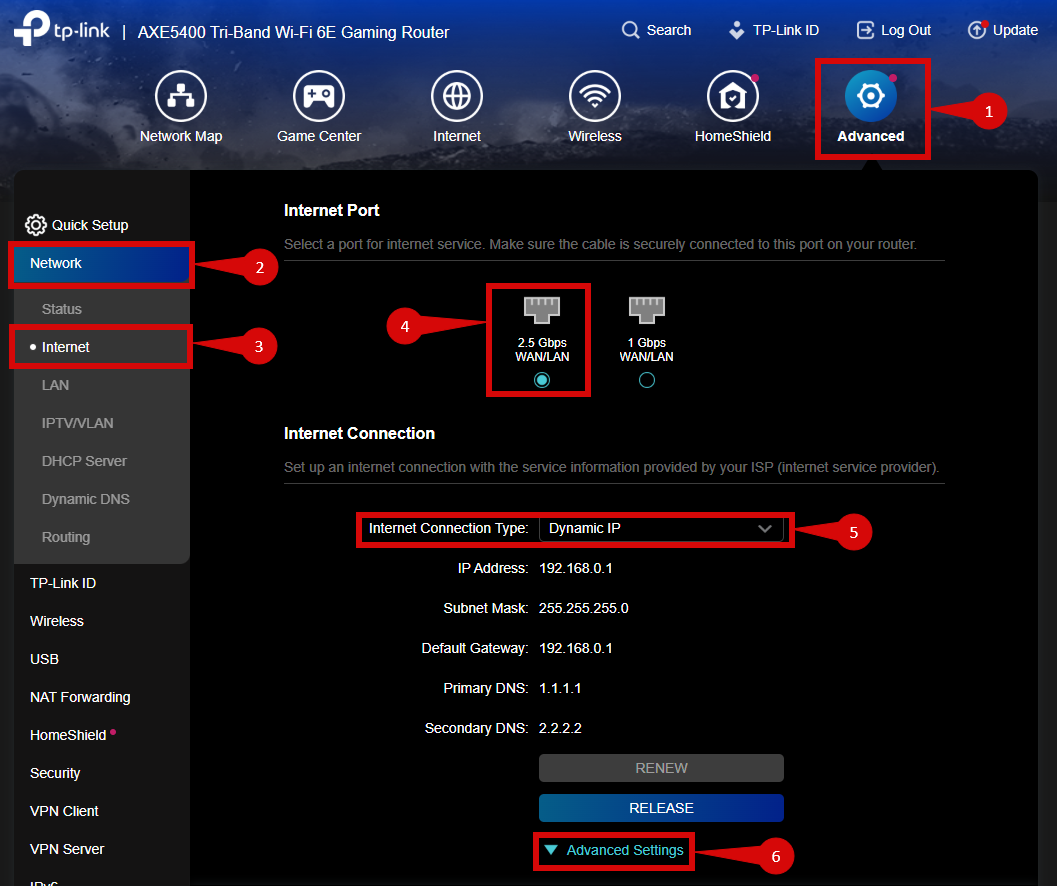Image resolution: width=1057 pixels, height=886 pixels.
Task: Open NAT Forwarding sidebar section
Action: [80, 697]
